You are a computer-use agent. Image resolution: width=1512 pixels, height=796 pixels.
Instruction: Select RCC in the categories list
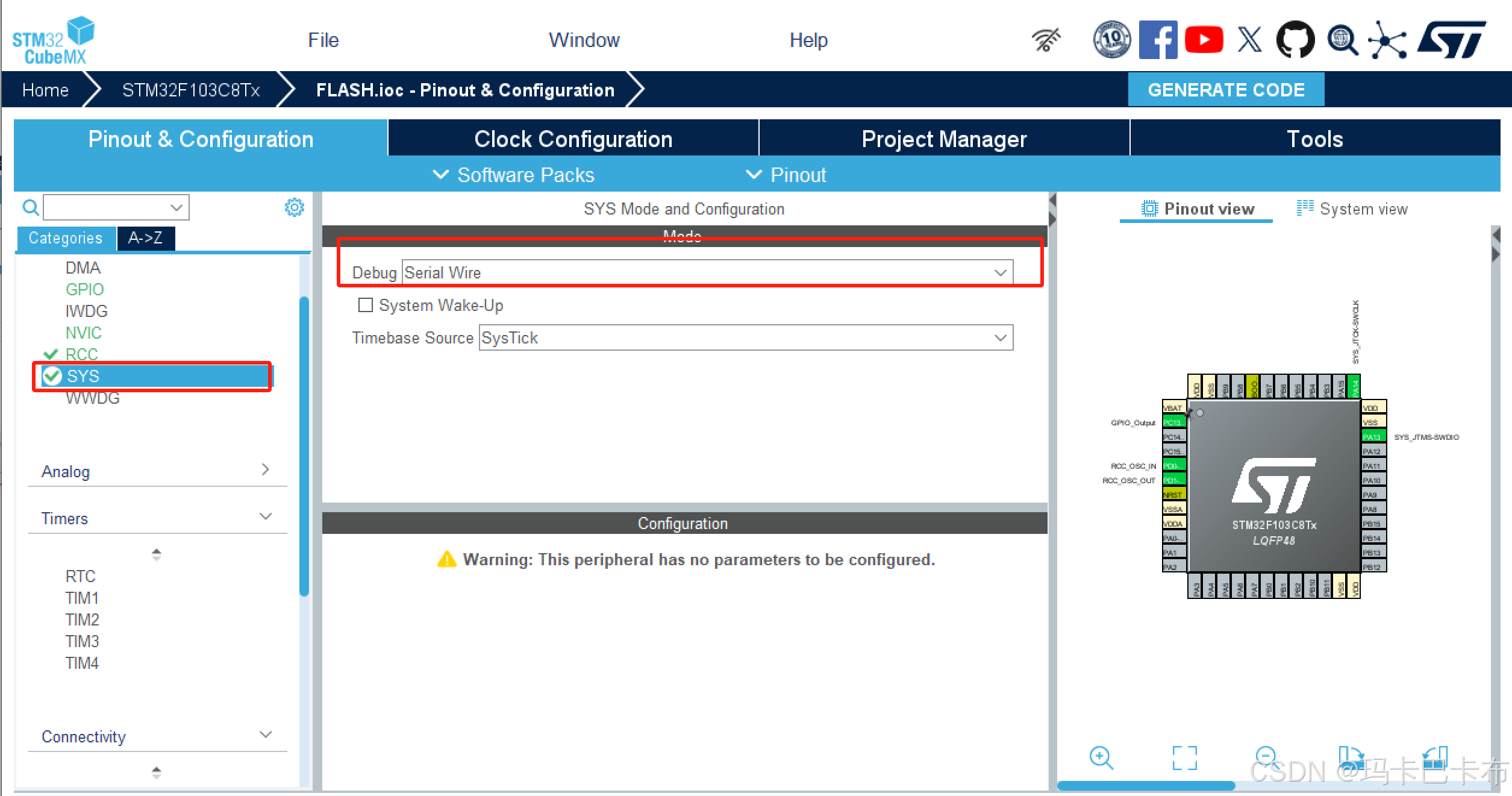81,354
